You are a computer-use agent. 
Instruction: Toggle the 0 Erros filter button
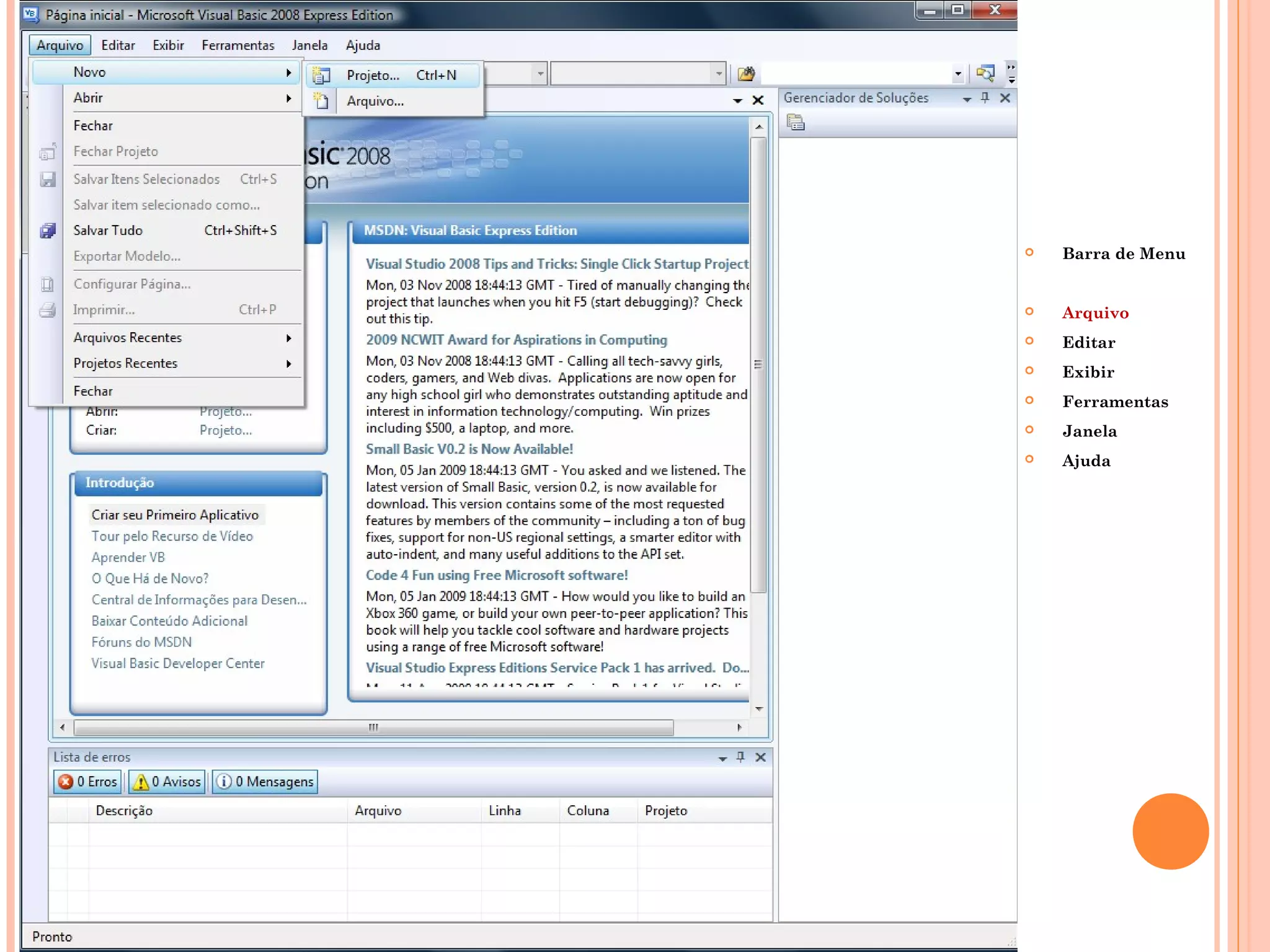coord(87,782)
